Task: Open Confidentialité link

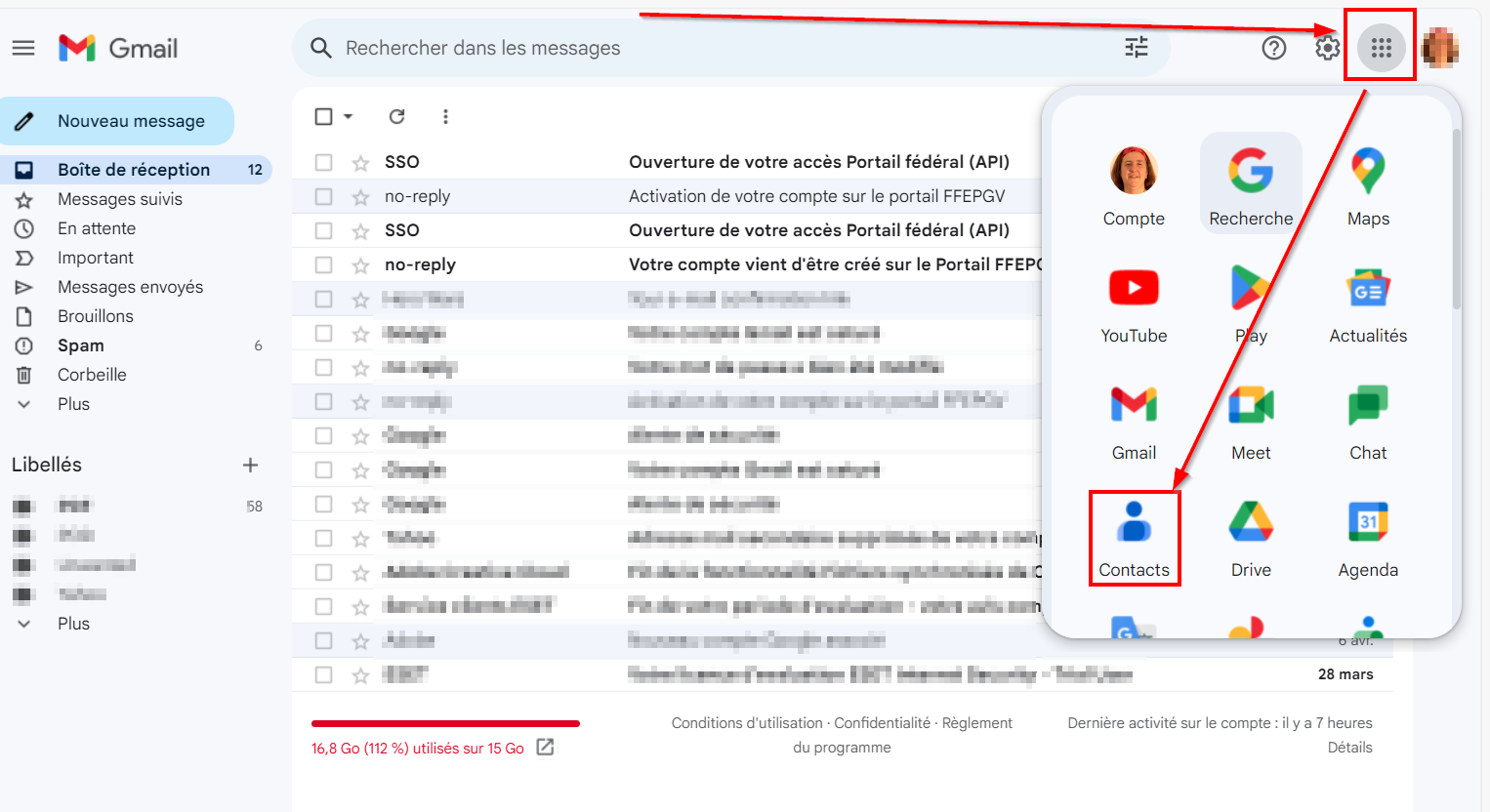Action: [883, 723]
